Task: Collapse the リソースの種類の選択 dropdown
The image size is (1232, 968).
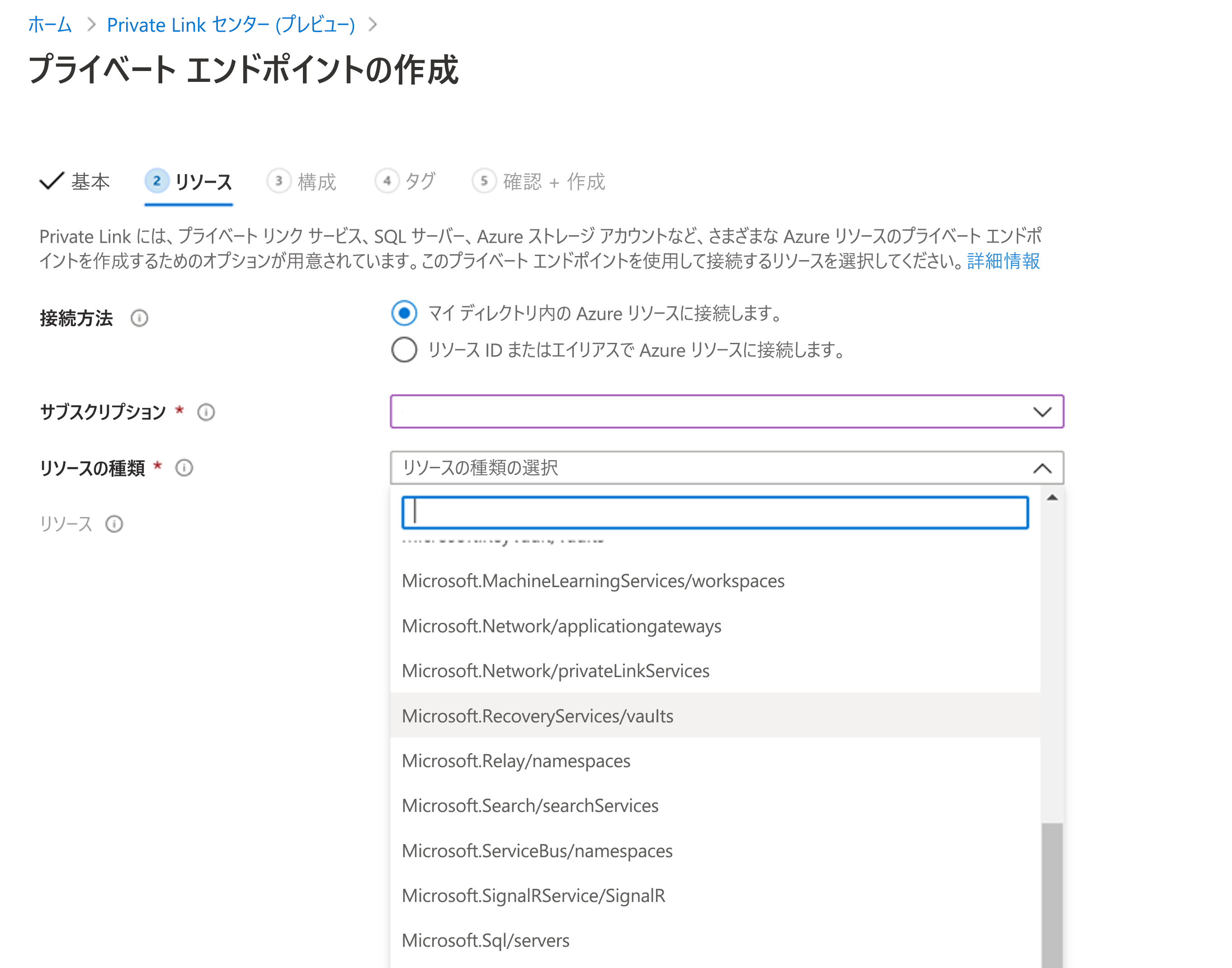Action: tap(727, 468)
